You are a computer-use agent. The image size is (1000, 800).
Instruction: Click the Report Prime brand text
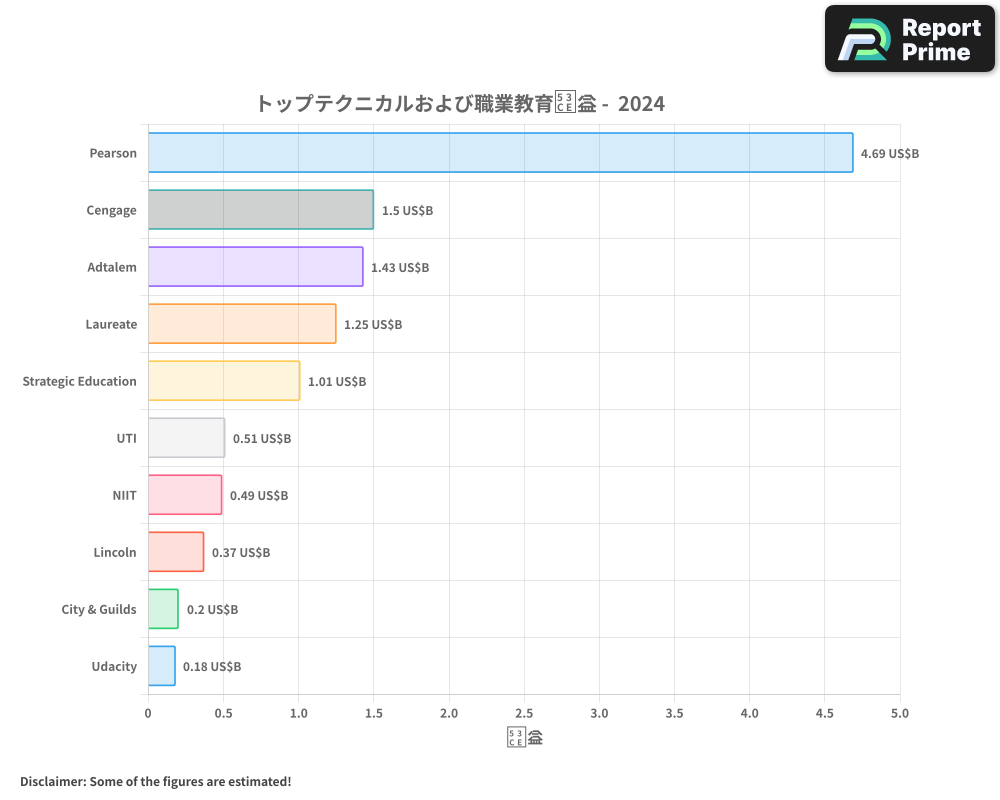[940, 40]
